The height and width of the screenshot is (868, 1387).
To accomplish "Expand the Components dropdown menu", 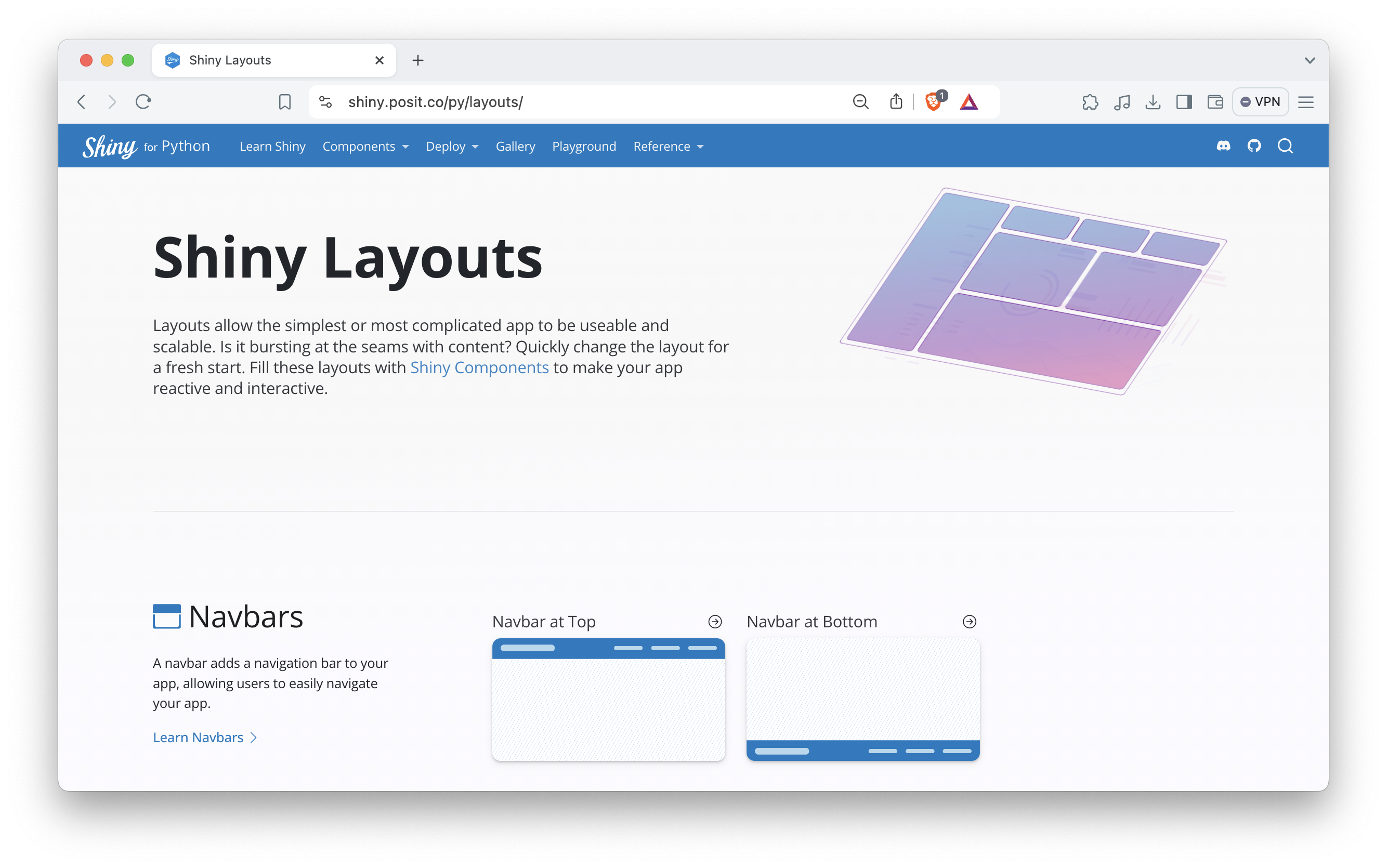I will click(365, 147).
